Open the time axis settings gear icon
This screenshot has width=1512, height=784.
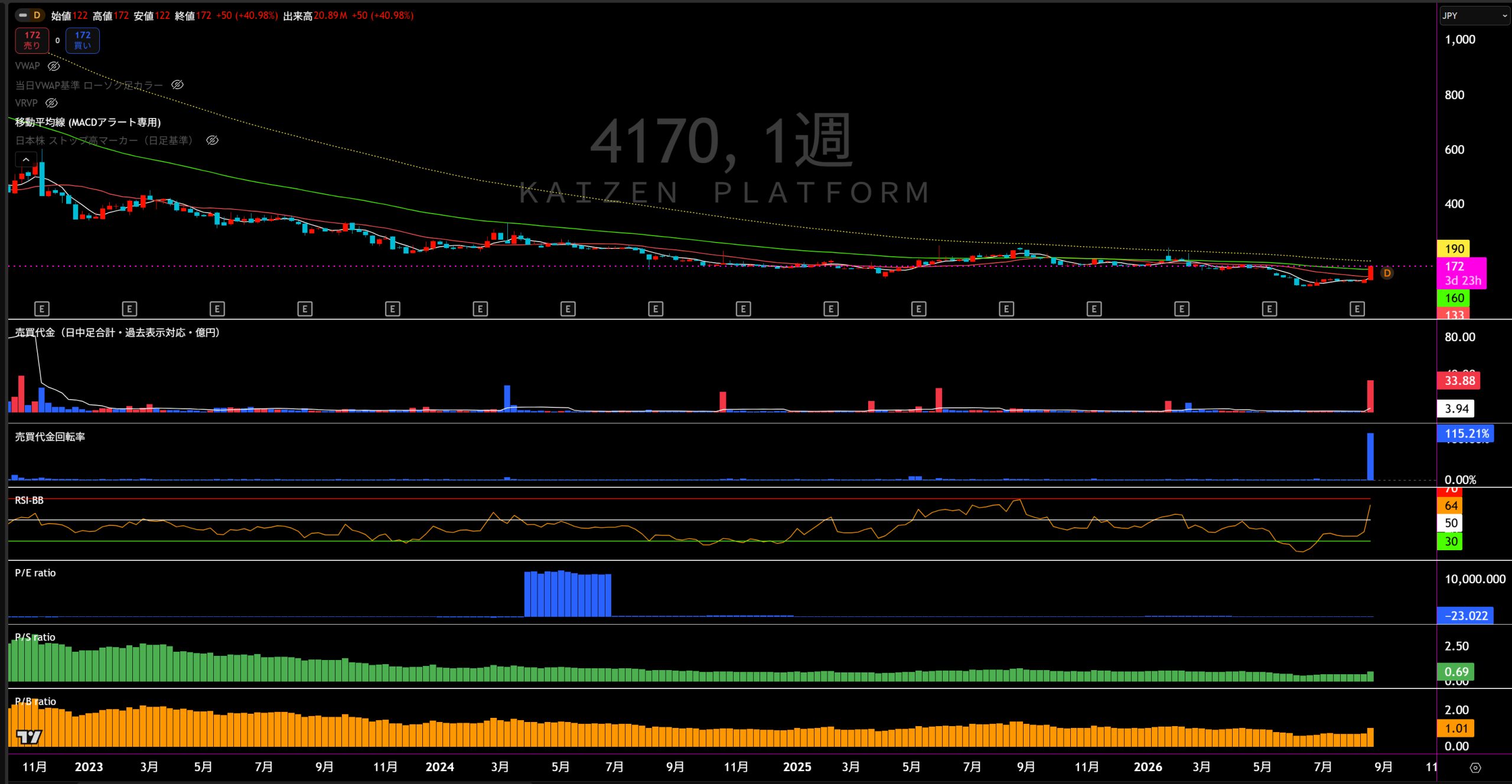pyautogui.click(x=1475, y=767)
